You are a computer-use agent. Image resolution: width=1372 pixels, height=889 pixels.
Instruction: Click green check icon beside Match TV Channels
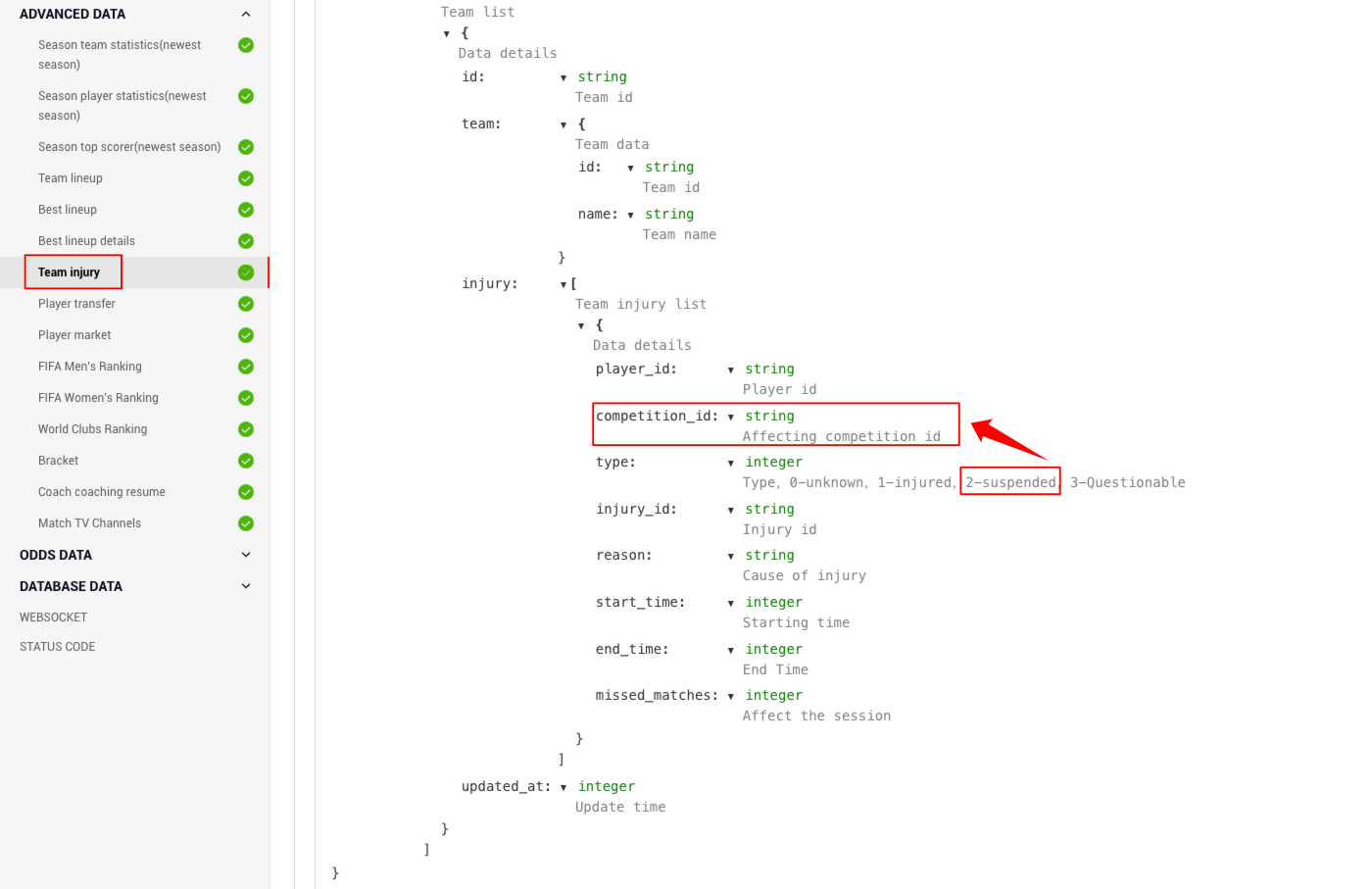(x=246, y=523)
